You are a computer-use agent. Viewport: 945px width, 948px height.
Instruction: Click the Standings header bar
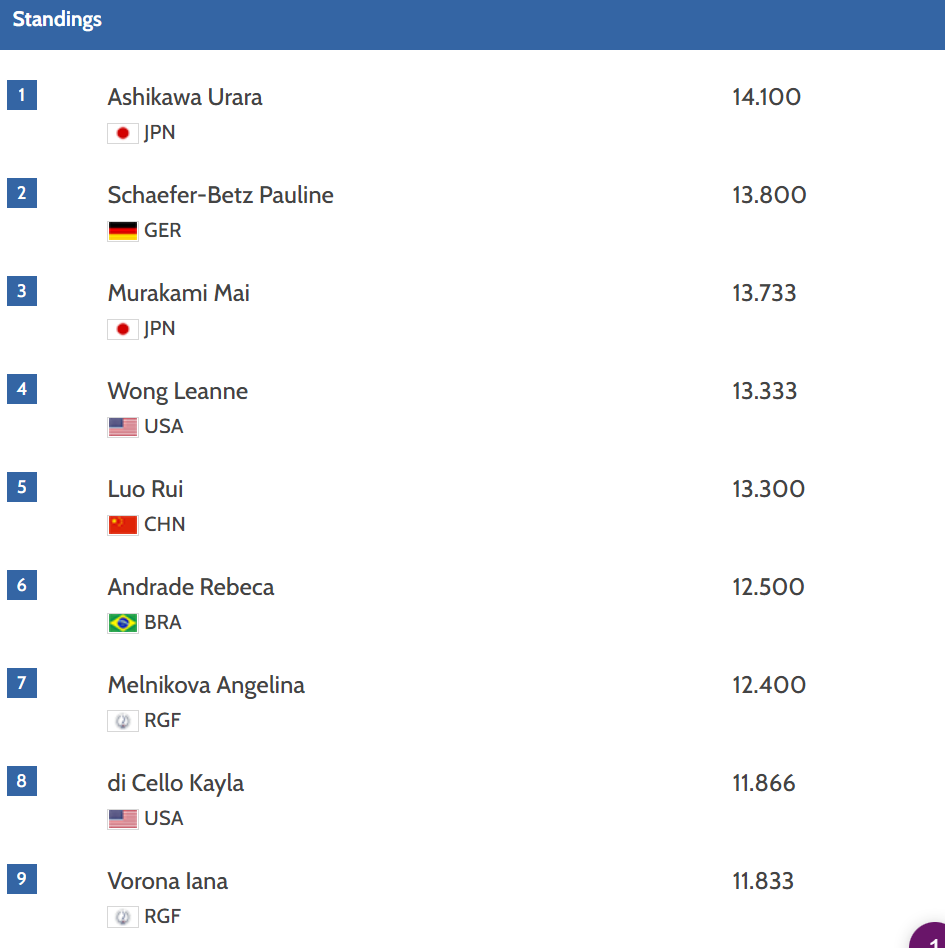[472, 24]
